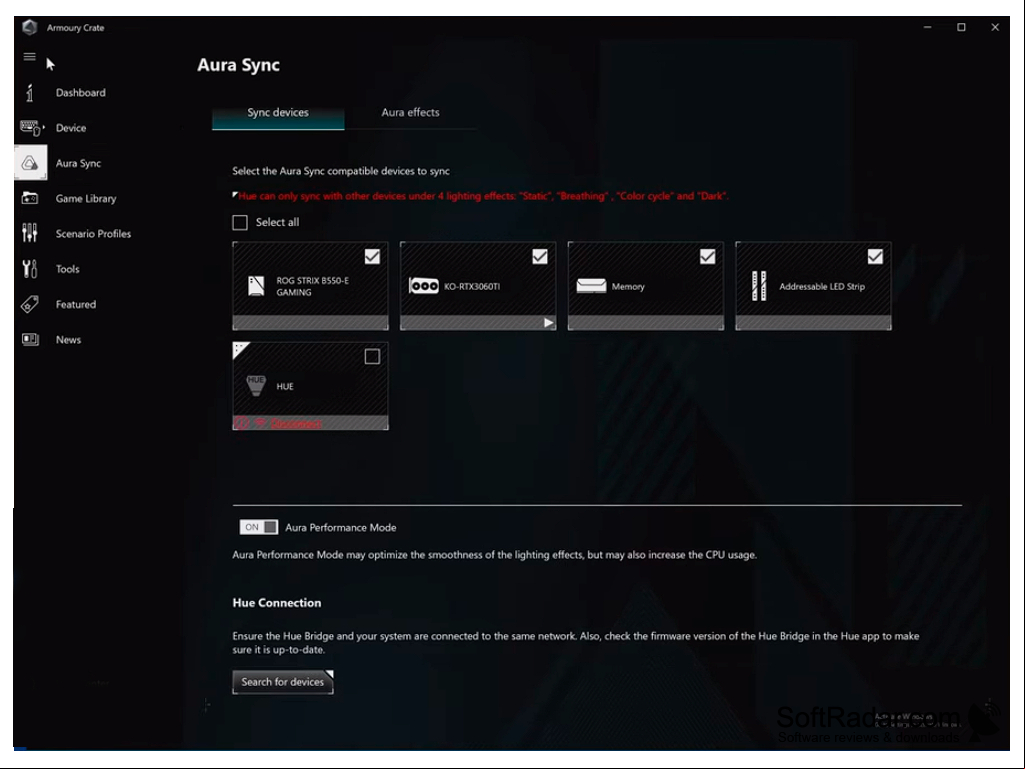Click the Search for devices button
The width and height of the screenshot is (1025, 769).
click(x=282, y=681)
